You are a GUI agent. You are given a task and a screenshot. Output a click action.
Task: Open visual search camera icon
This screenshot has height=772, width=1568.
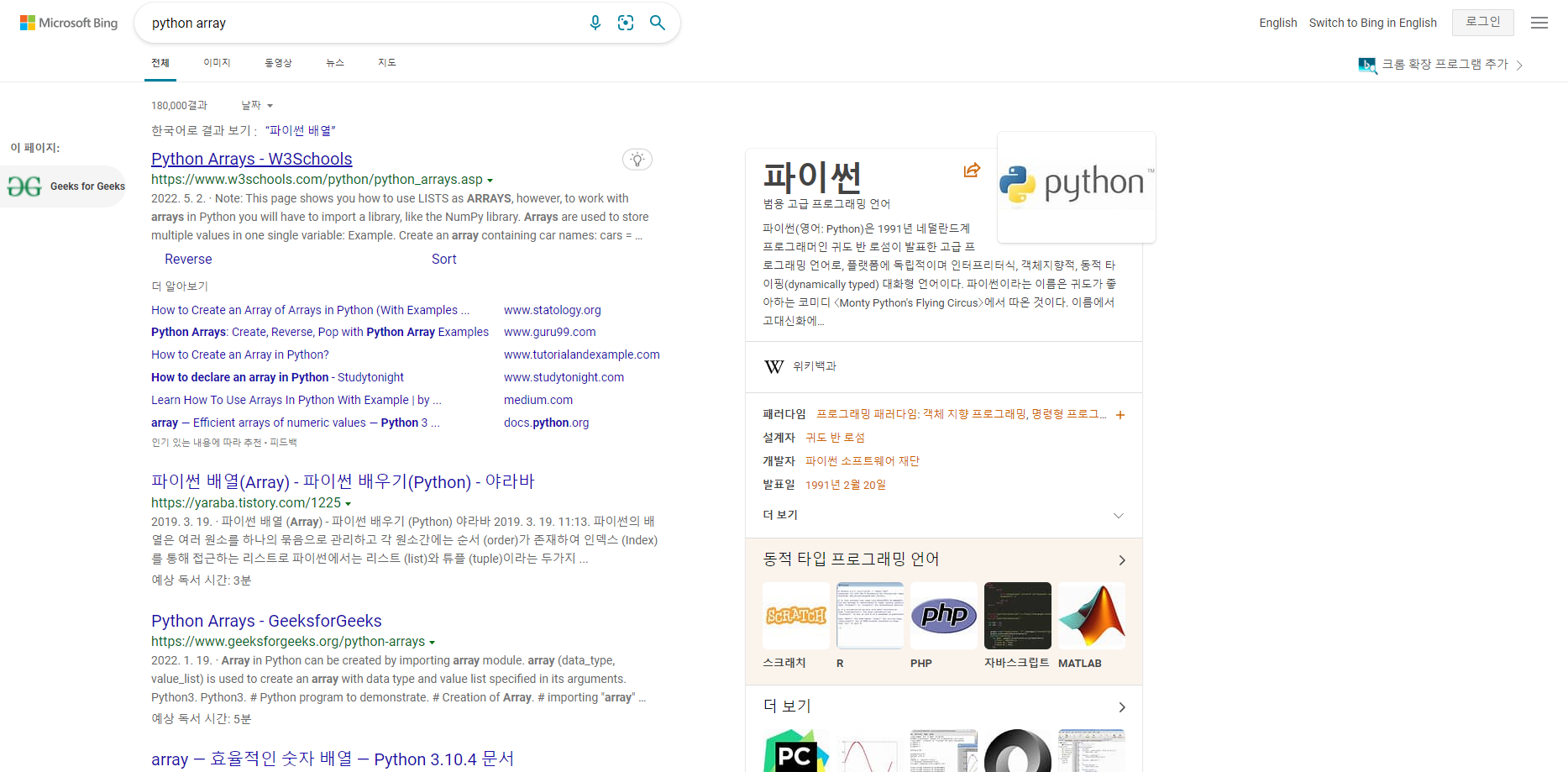coord(626,23)
